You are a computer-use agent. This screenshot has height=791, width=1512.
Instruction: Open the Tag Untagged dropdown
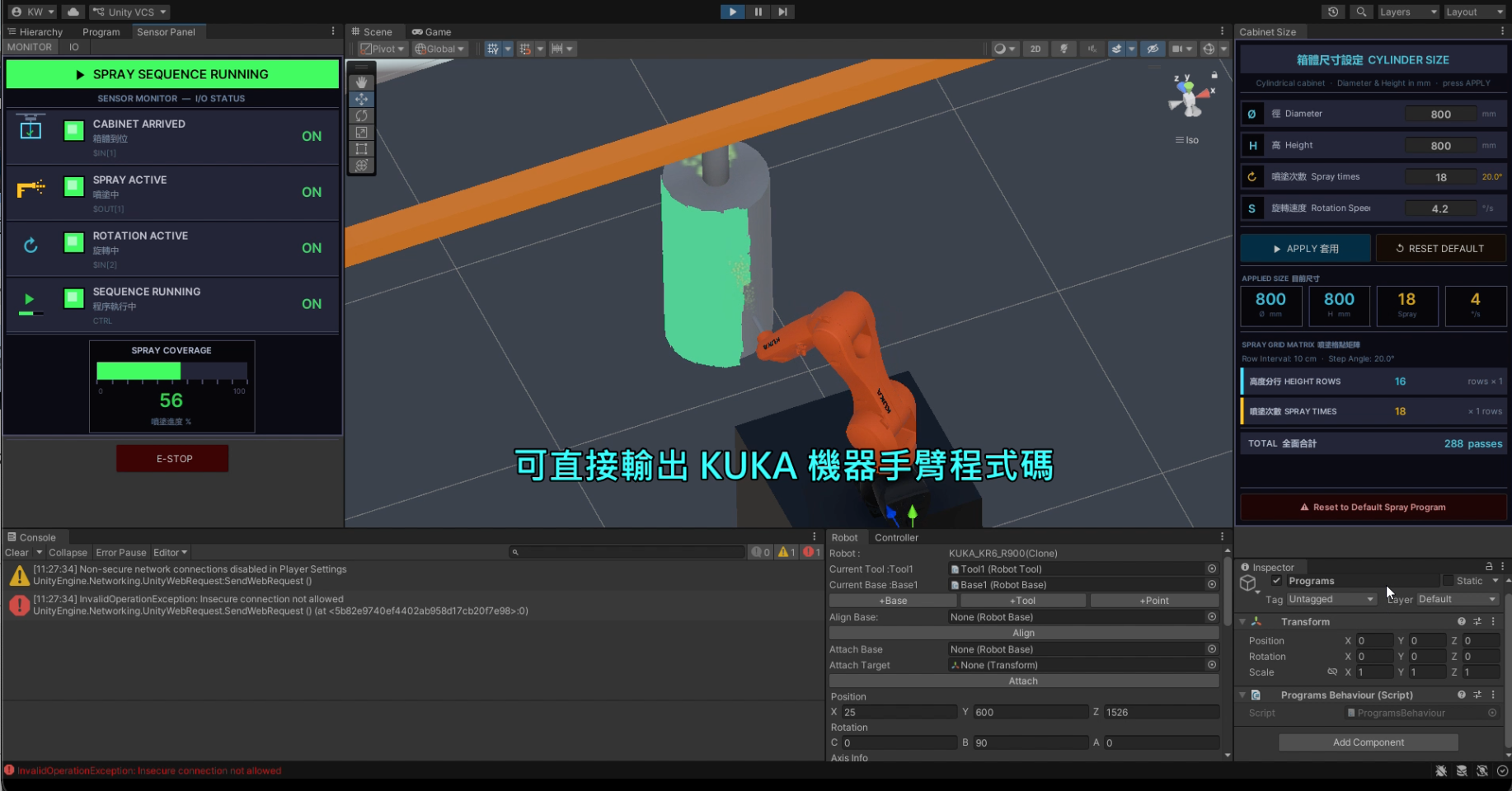[1331, 599]
